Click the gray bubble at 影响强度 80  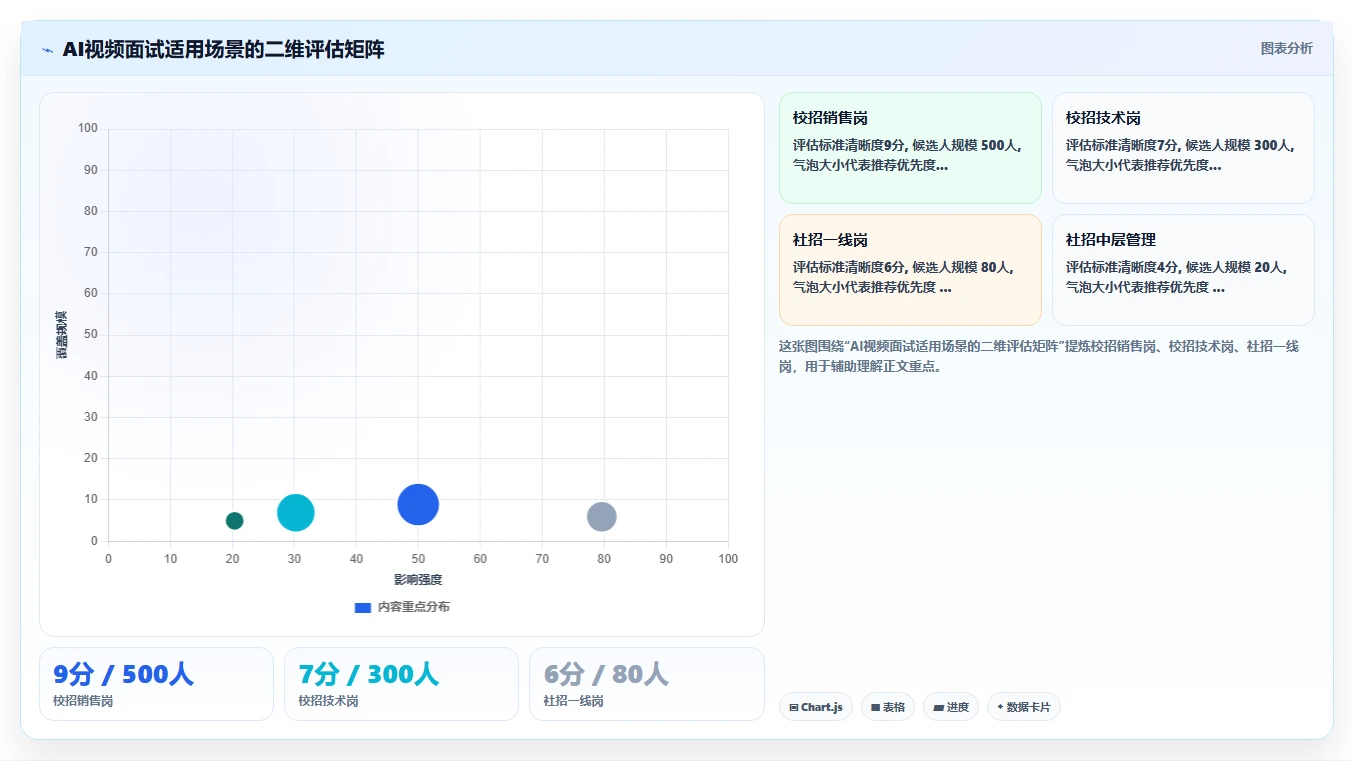pos(601,517)
